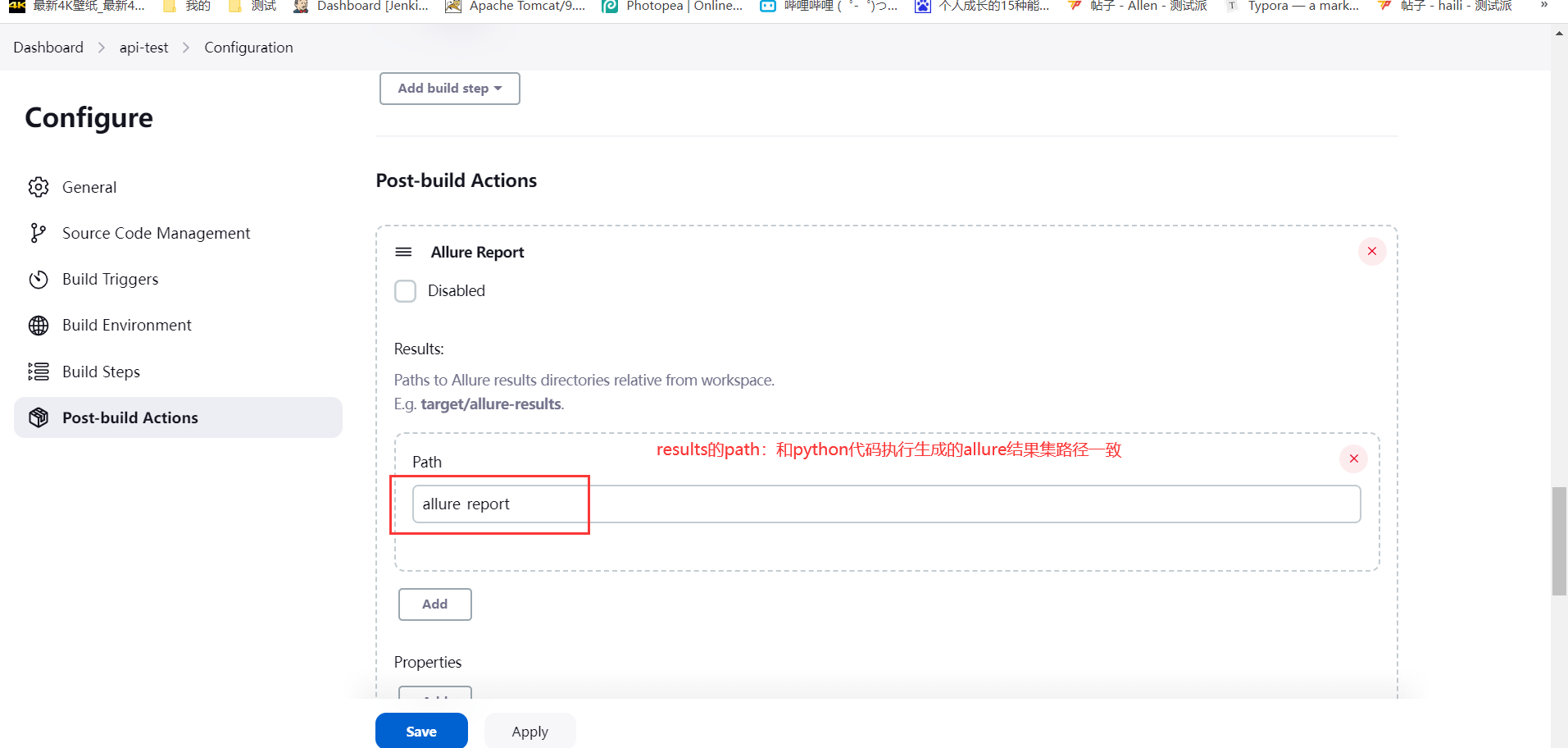Open the Apache Tomcat bookmark

coord(515,7)
